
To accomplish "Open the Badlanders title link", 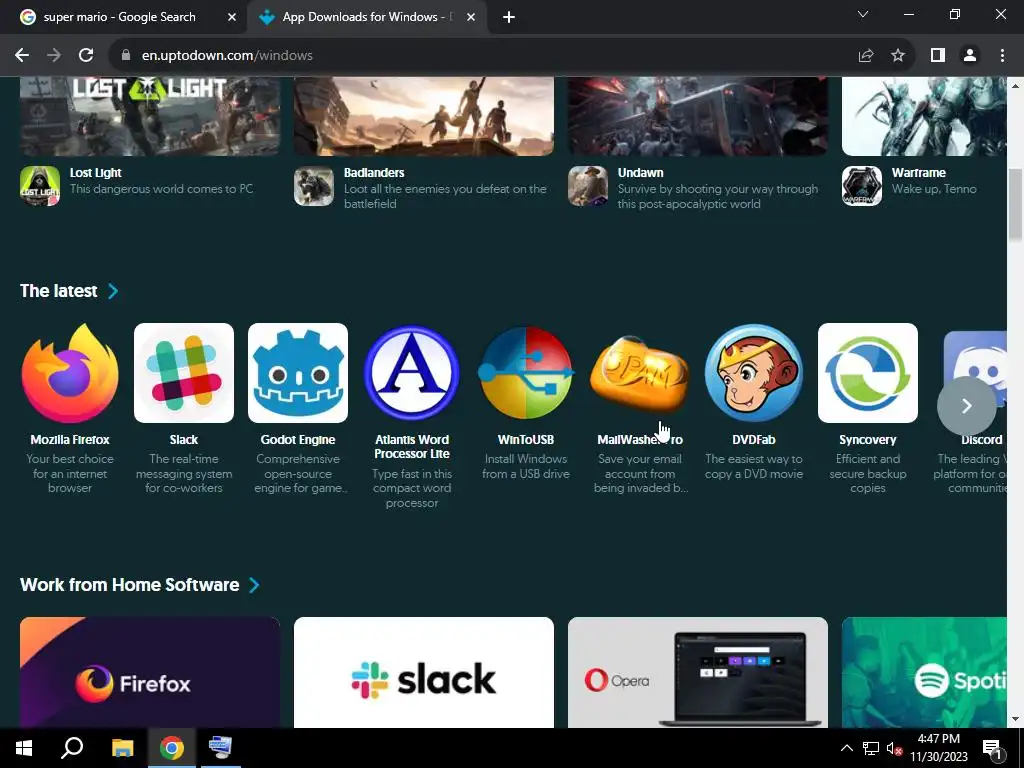I will point(374,172).
